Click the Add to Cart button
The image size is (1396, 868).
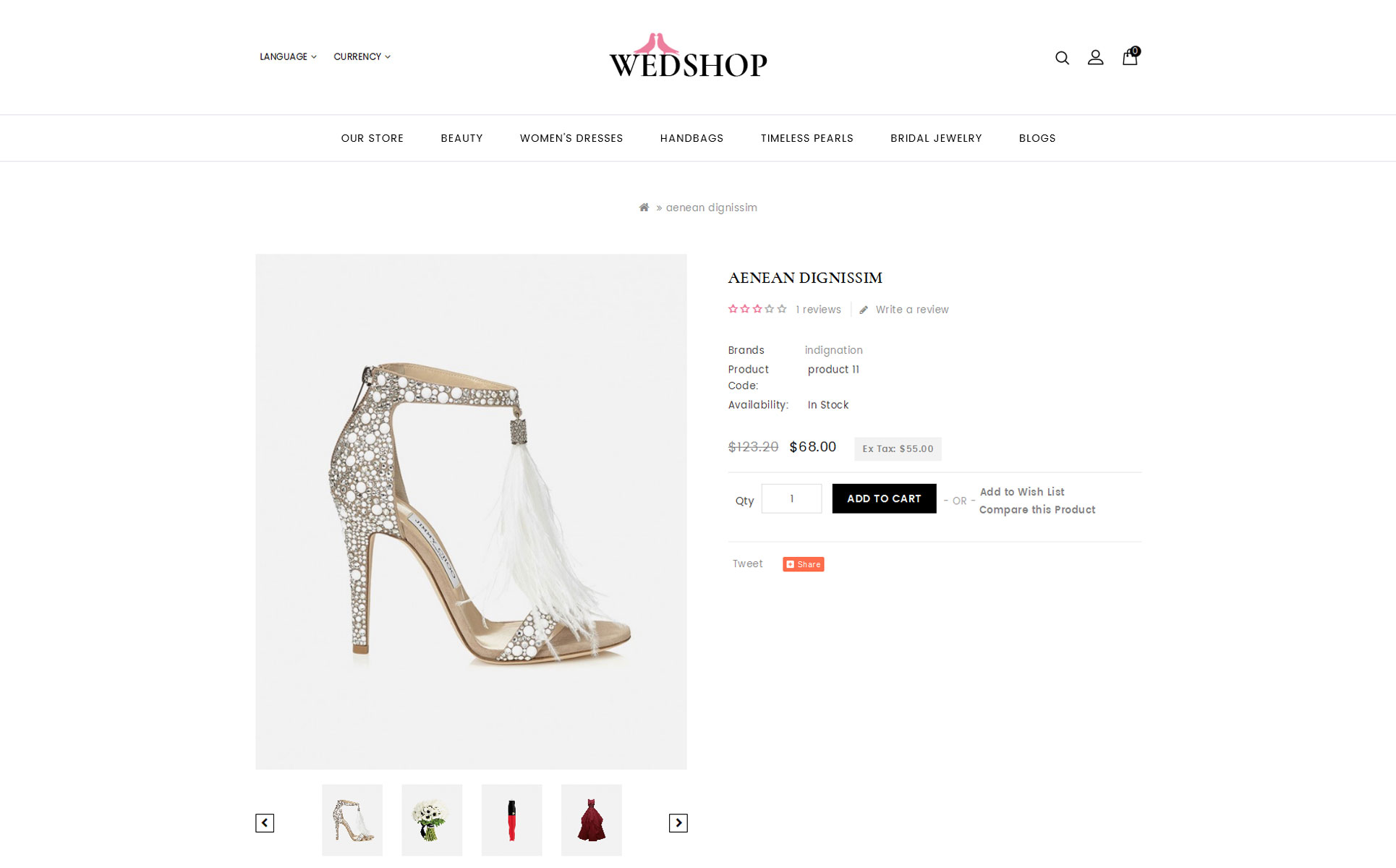click(884, 498)
